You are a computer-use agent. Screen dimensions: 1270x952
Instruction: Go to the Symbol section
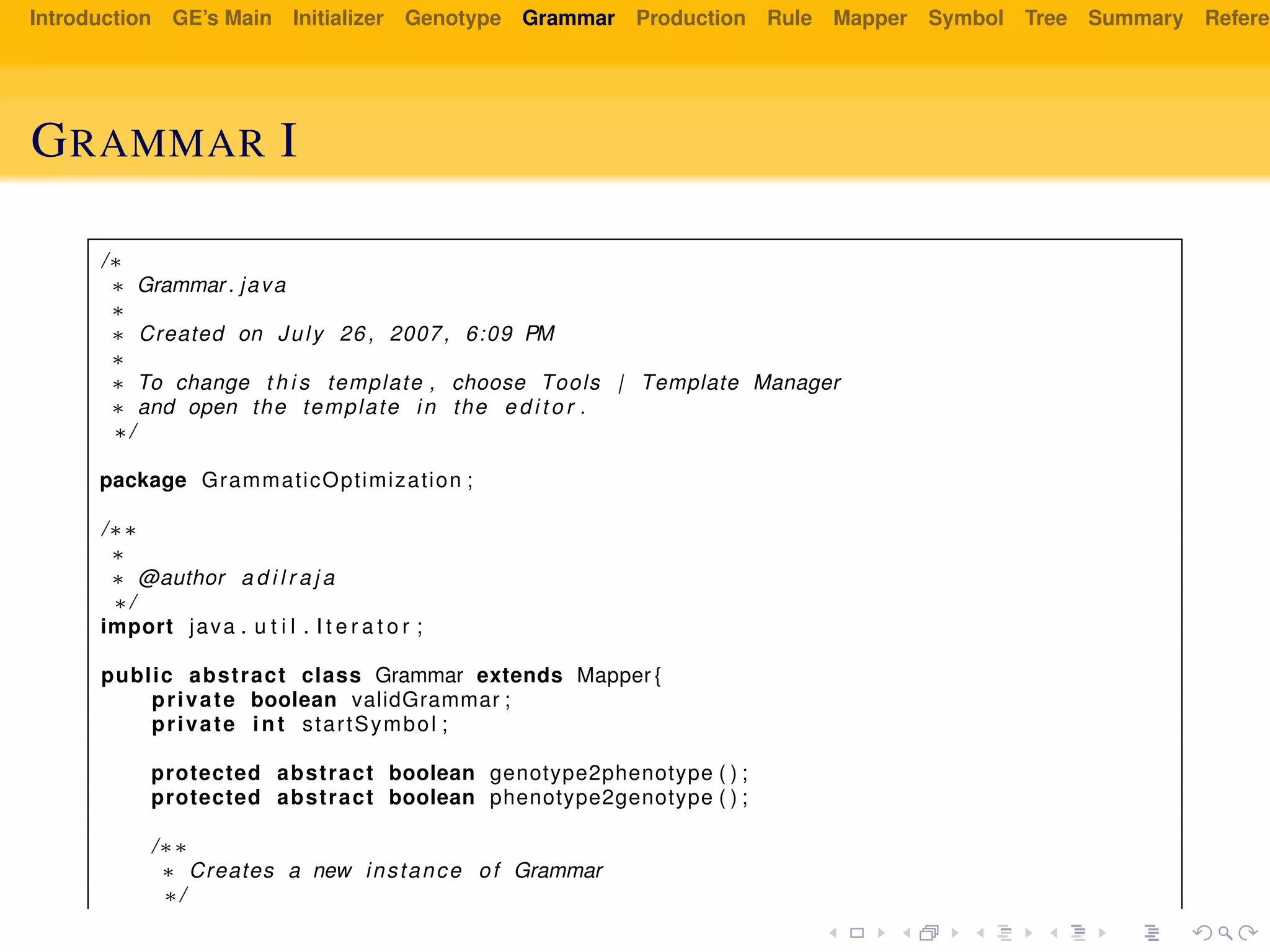tap(966, 18)
